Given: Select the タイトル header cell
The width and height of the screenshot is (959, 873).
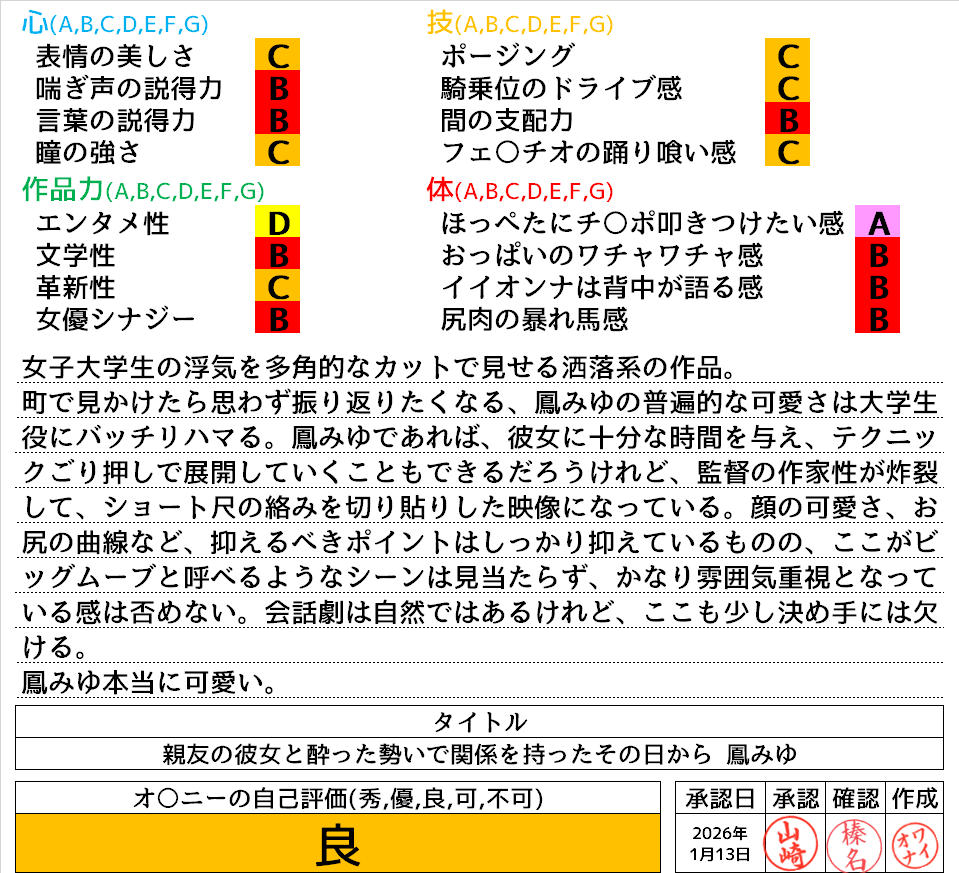Looking at the screenshot, I should 479,722.
